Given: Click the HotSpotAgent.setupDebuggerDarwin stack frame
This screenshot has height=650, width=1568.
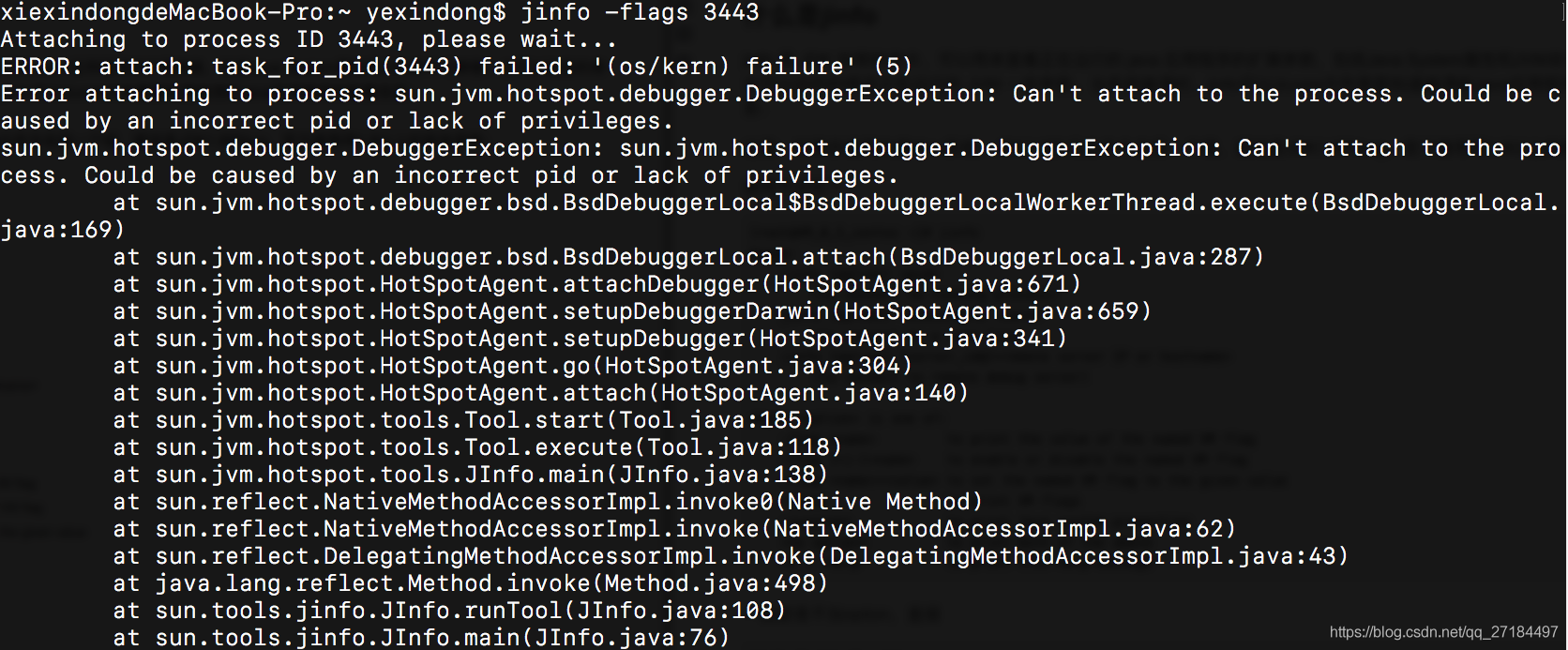Looking at the screenshot, I should (x=633, y=311).
